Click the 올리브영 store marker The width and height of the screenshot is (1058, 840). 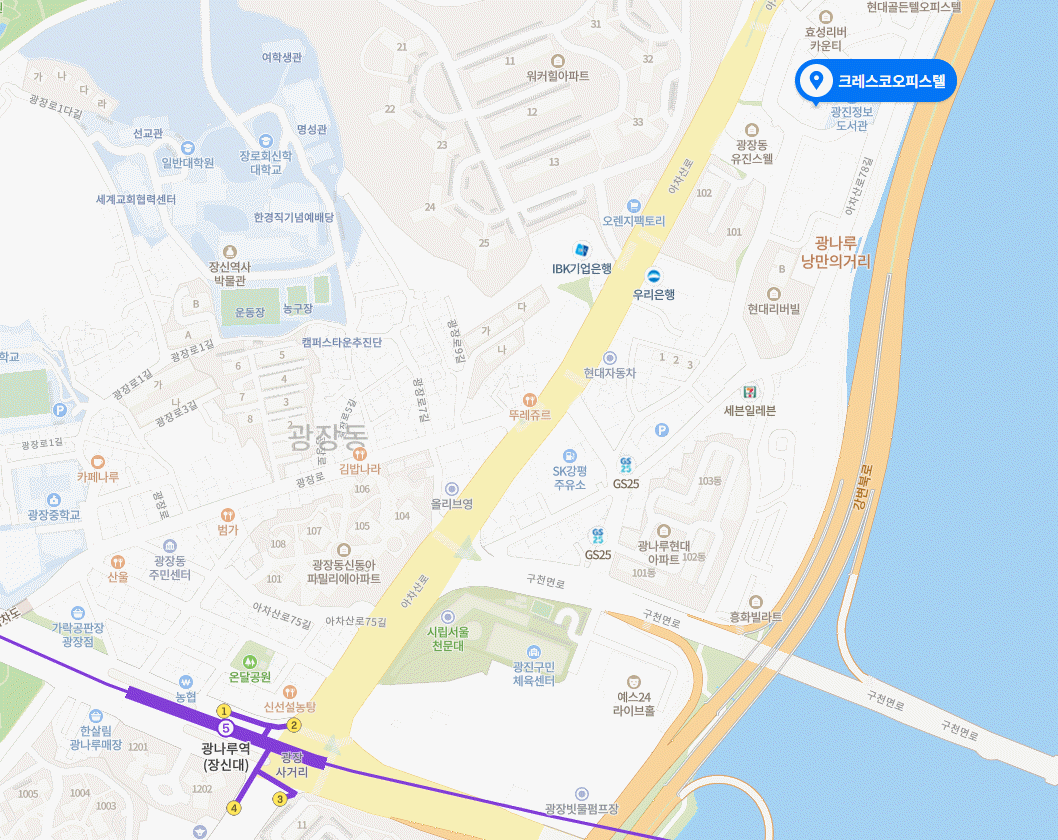coord(451,488)
